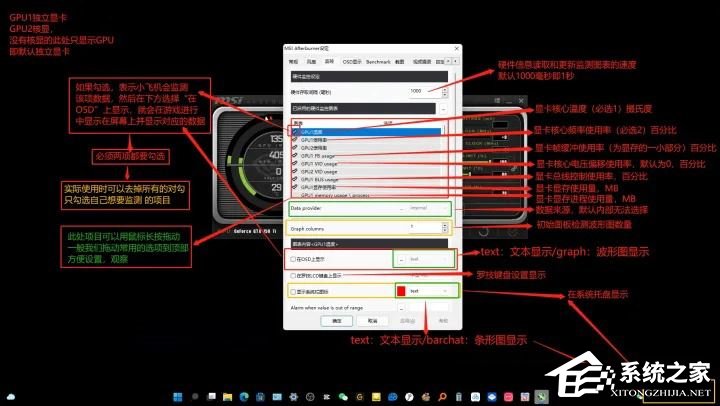Toggle checkmark of highlighted GPU1 temperature row
The height and width of the screenshot is (406, 720).
click(x=295, y=132)
